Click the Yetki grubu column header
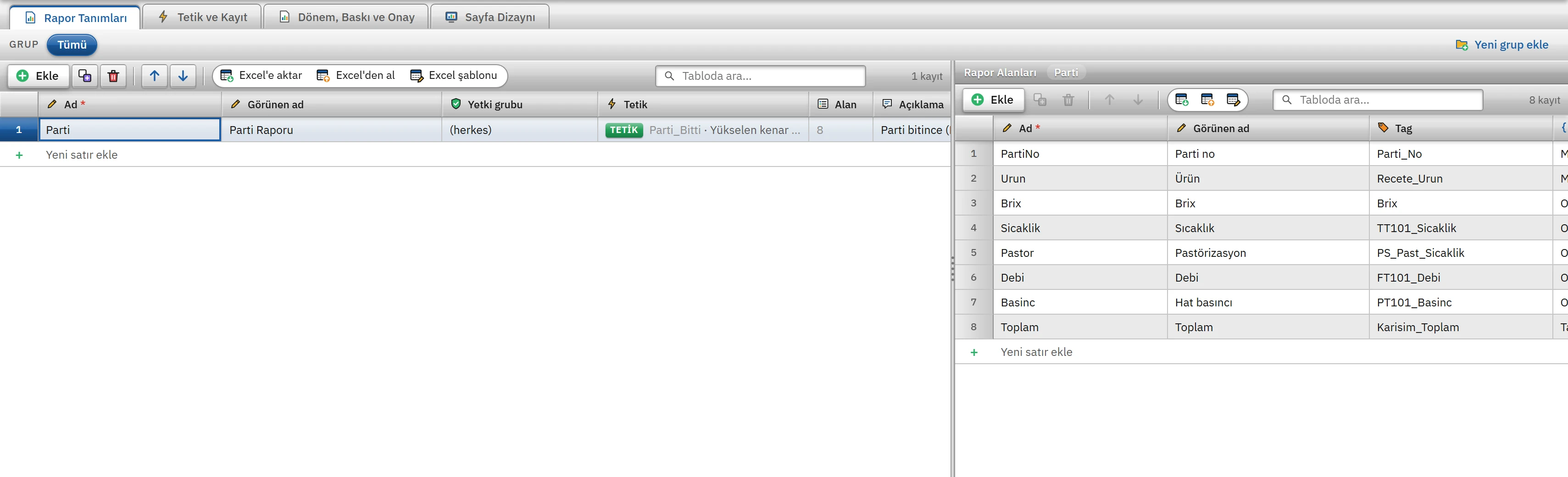Screen dimensions: 1568x477 [x=520, y=105]
